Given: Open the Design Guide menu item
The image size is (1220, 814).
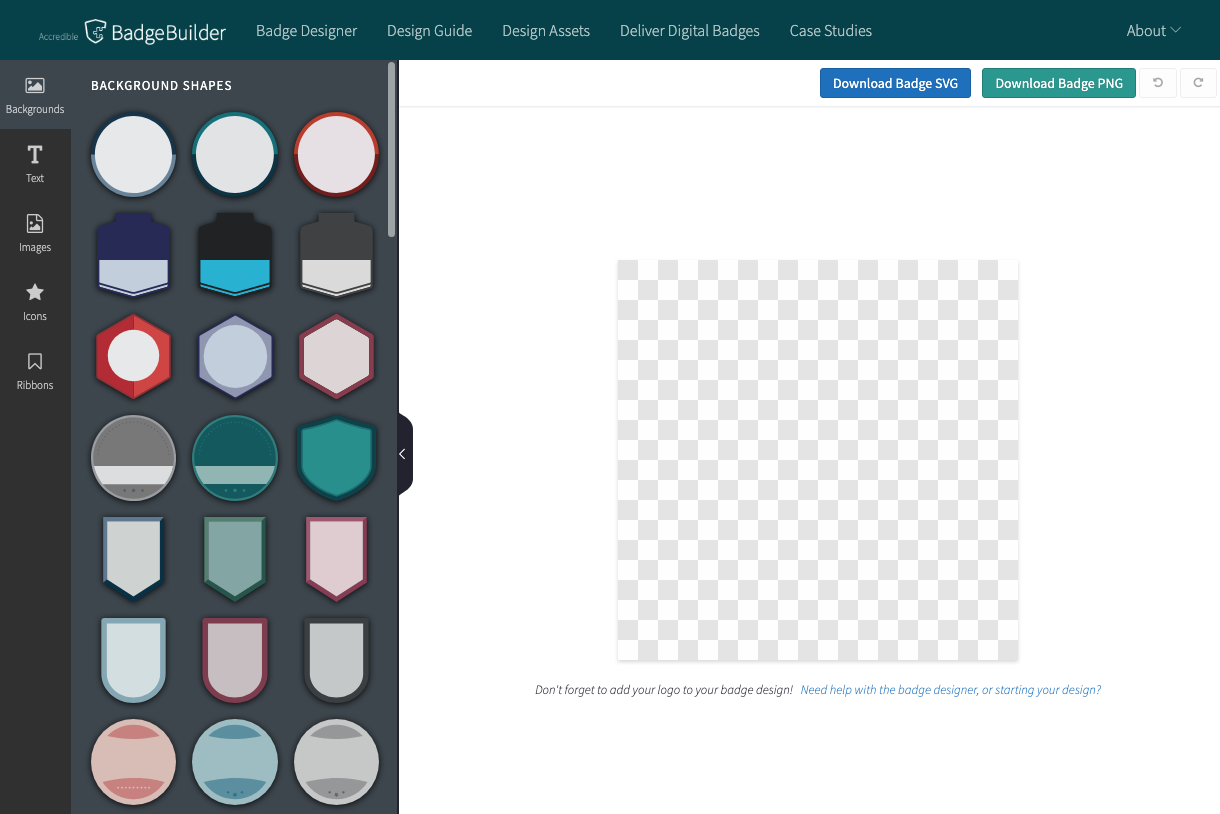Looking at the screenshot, I should tap(429, 31).
